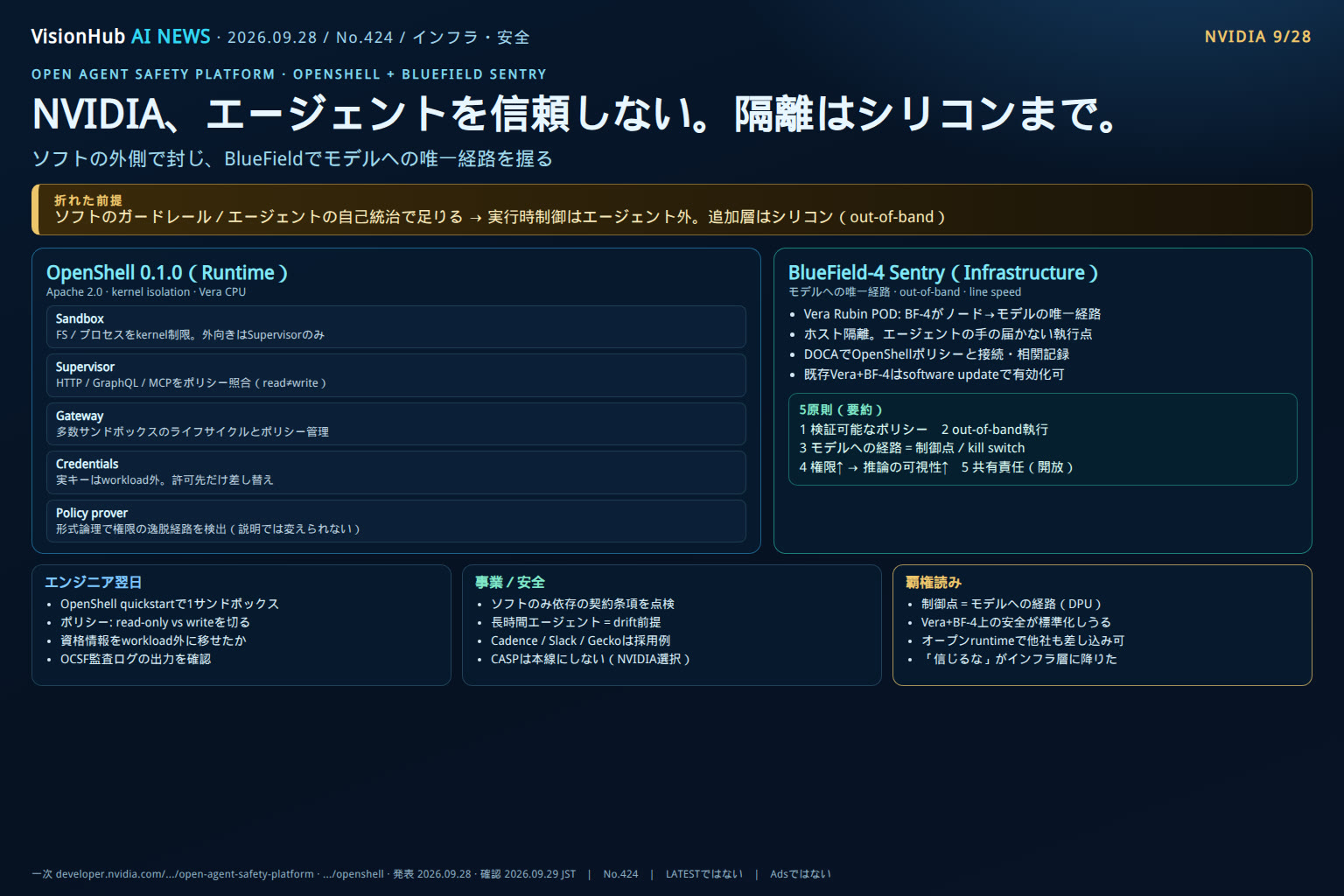
Task: Select the Supervisor card
Action: (396, 375)
